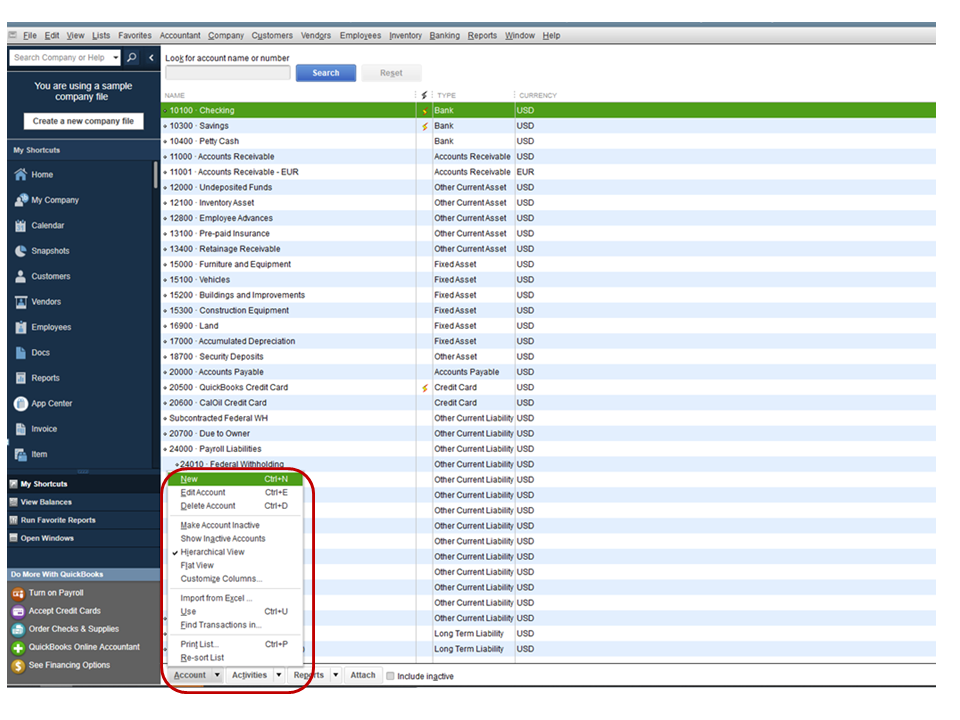This screenshot has height=720, width=960.
Task: Open the App Center icon
Action: point(21,403)
